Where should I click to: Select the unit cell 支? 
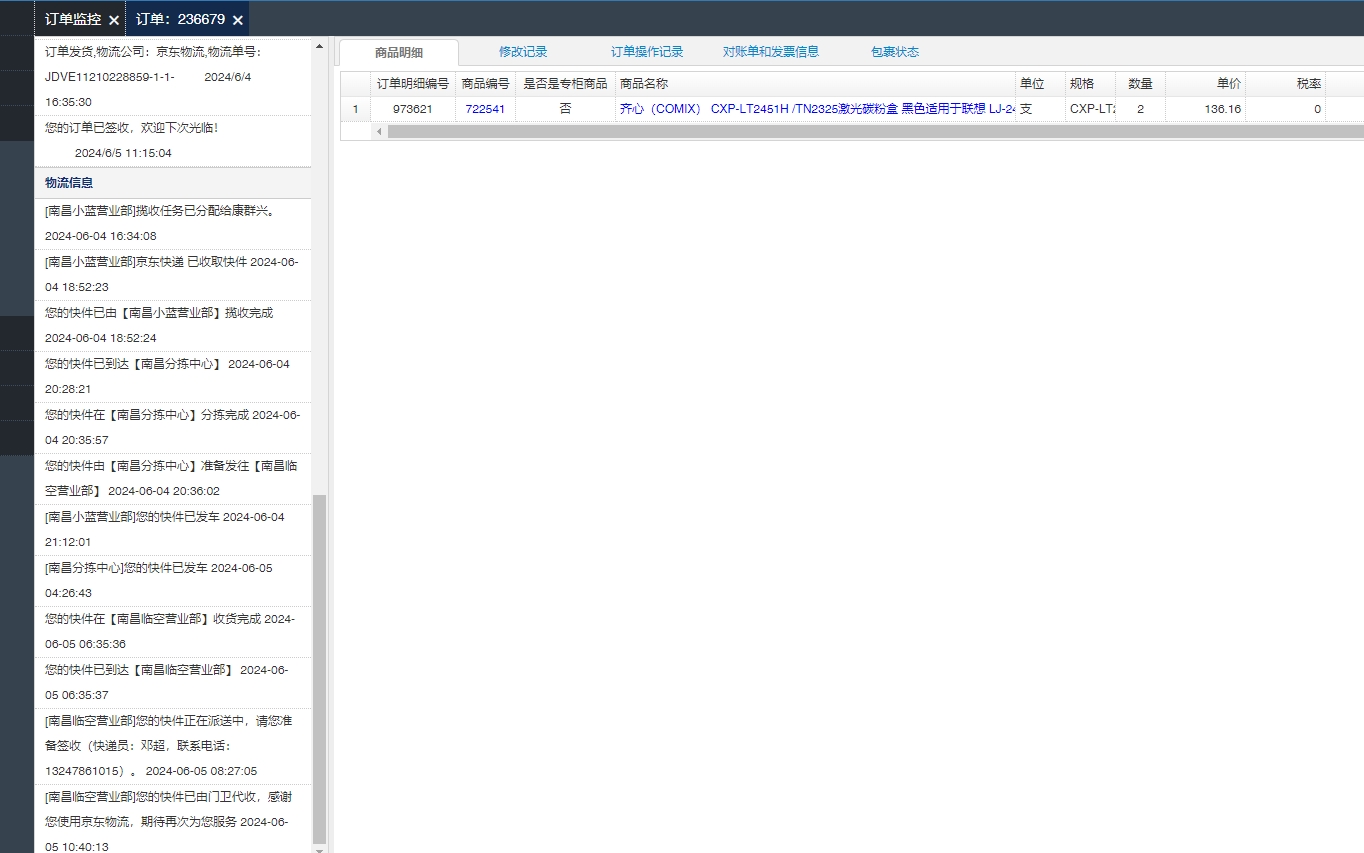1040,109
